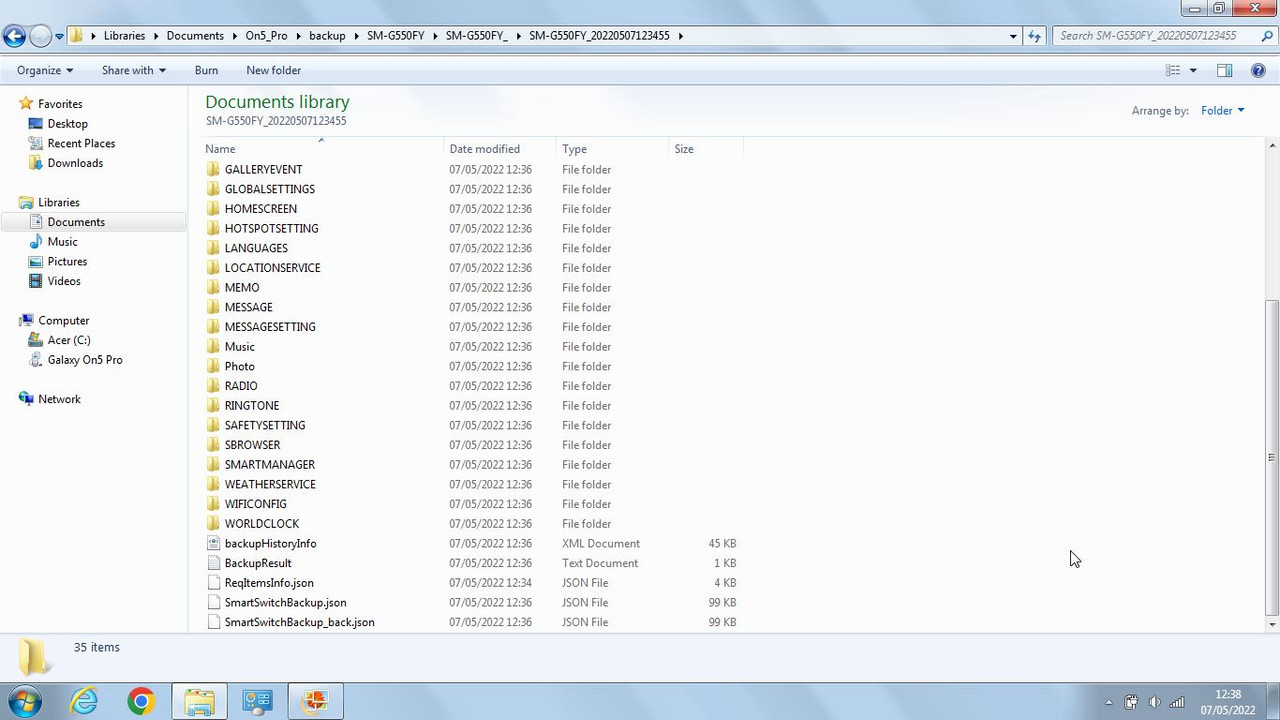Open the address bar previous locations dropdown

click(1013, 36)
